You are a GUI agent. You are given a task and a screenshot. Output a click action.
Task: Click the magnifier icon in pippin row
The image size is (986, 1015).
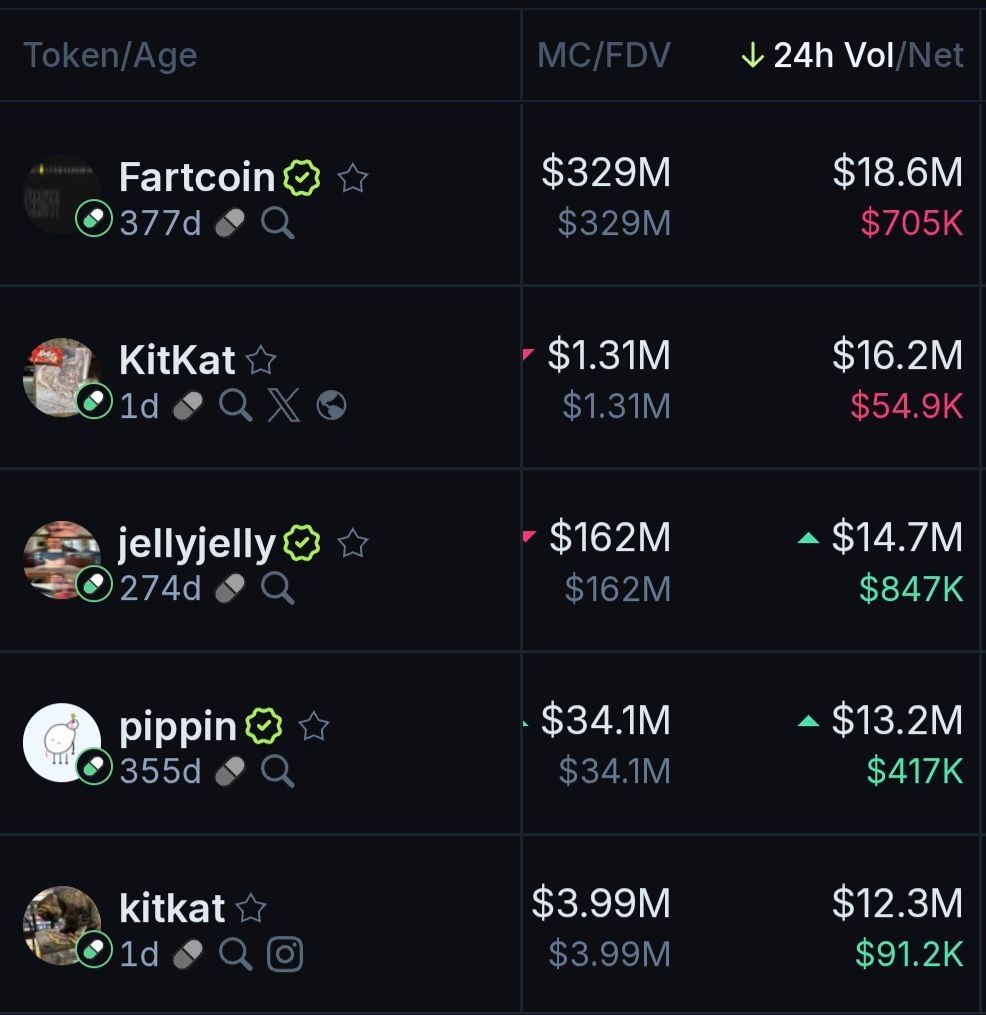coord(278,771)
